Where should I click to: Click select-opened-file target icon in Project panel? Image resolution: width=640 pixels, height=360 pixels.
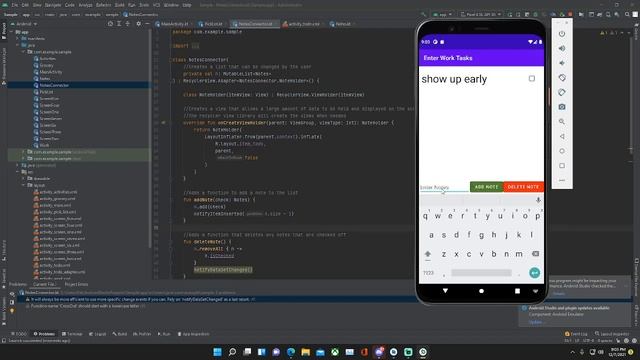110,24
